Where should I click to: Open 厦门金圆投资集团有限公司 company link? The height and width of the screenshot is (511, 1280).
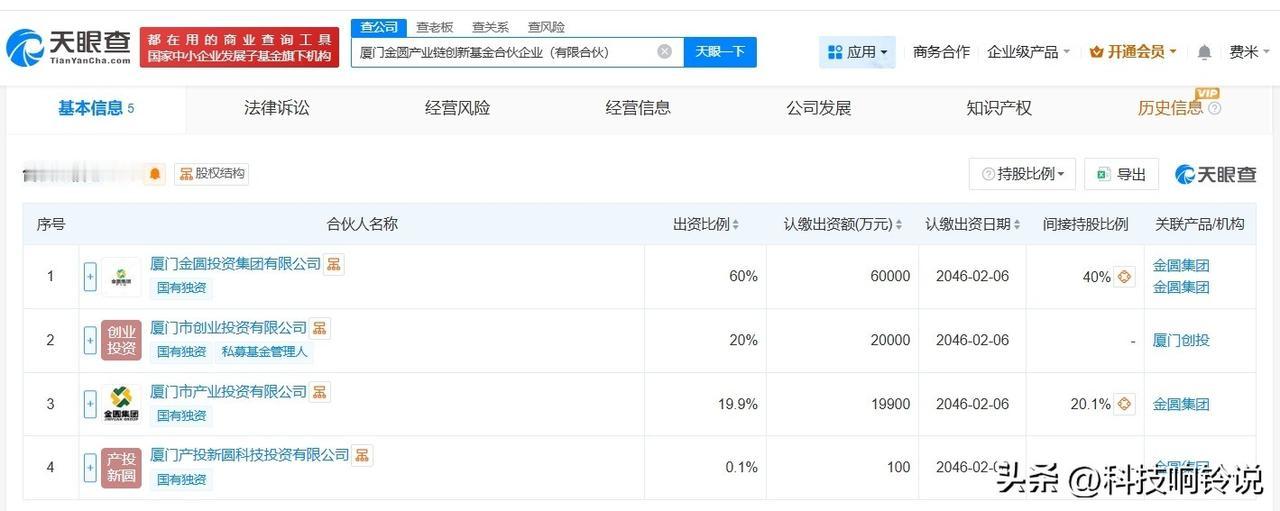pos(235,264)
